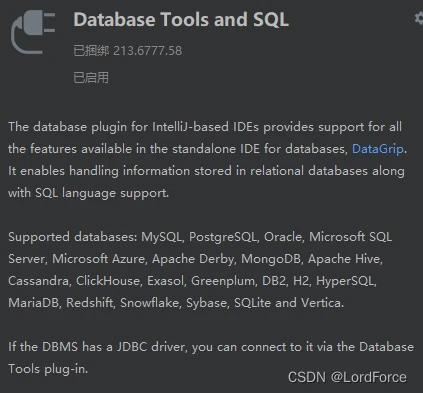Click the Supported databases heading text

pyautogui.click(x=72, y=237)
